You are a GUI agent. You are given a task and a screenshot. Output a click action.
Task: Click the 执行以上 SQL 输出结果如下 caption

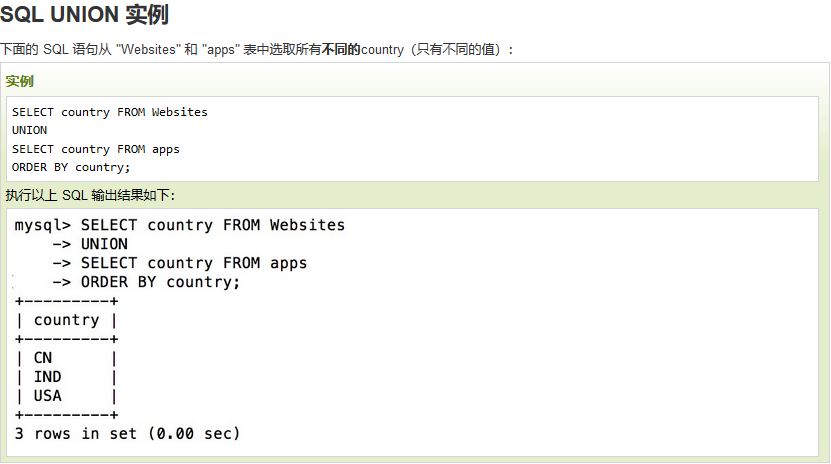click(90, 195)
